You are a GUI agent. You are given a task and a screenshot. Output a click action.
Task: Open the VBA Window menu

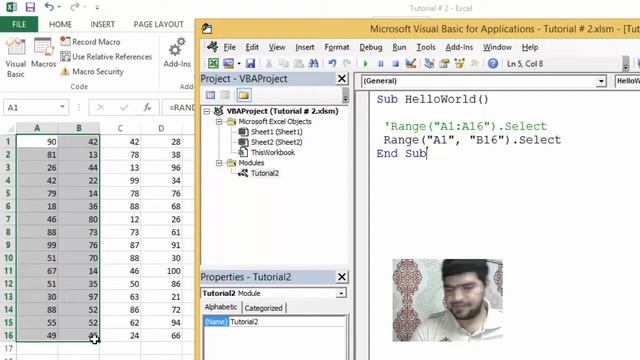point(497,47)
